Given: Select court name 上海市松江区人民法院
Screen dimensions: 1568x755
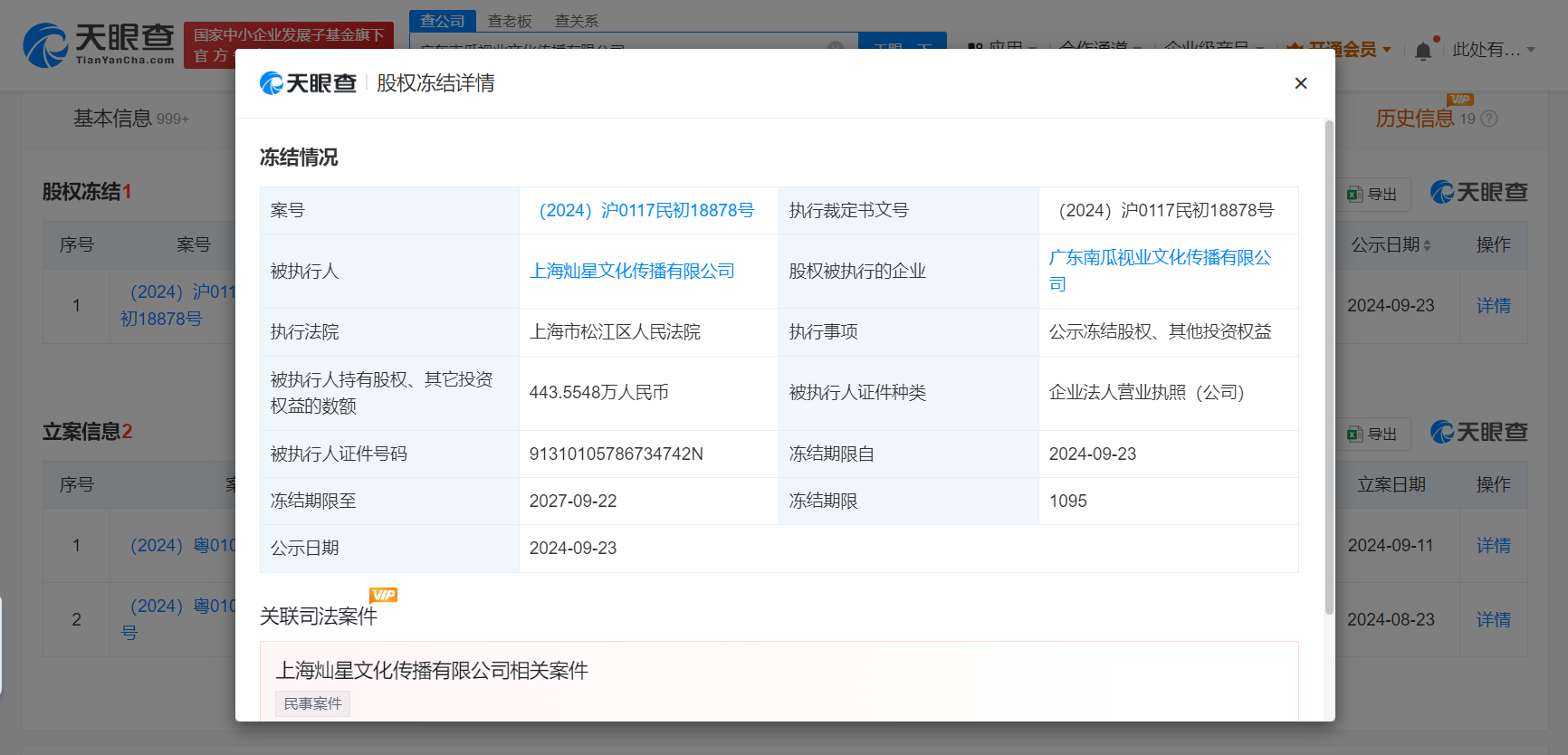Looking at the screenshot, I should 615,332.
